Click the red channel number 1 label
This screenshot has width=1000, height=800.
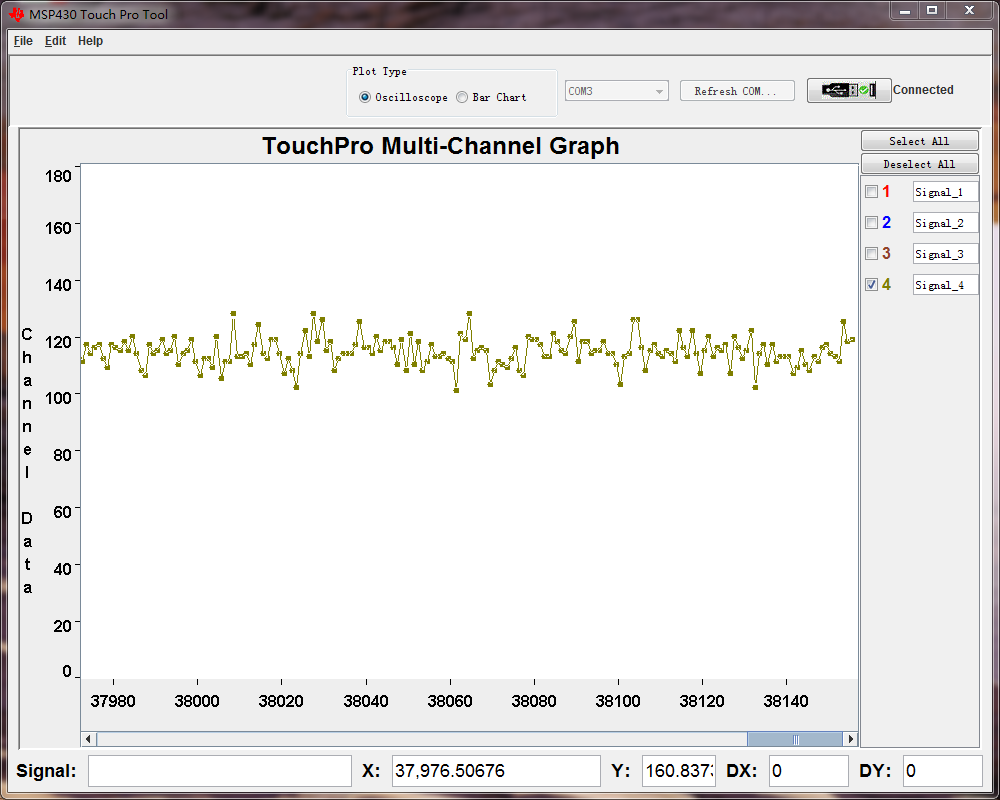pyautogui.click(x=886, y=191)
